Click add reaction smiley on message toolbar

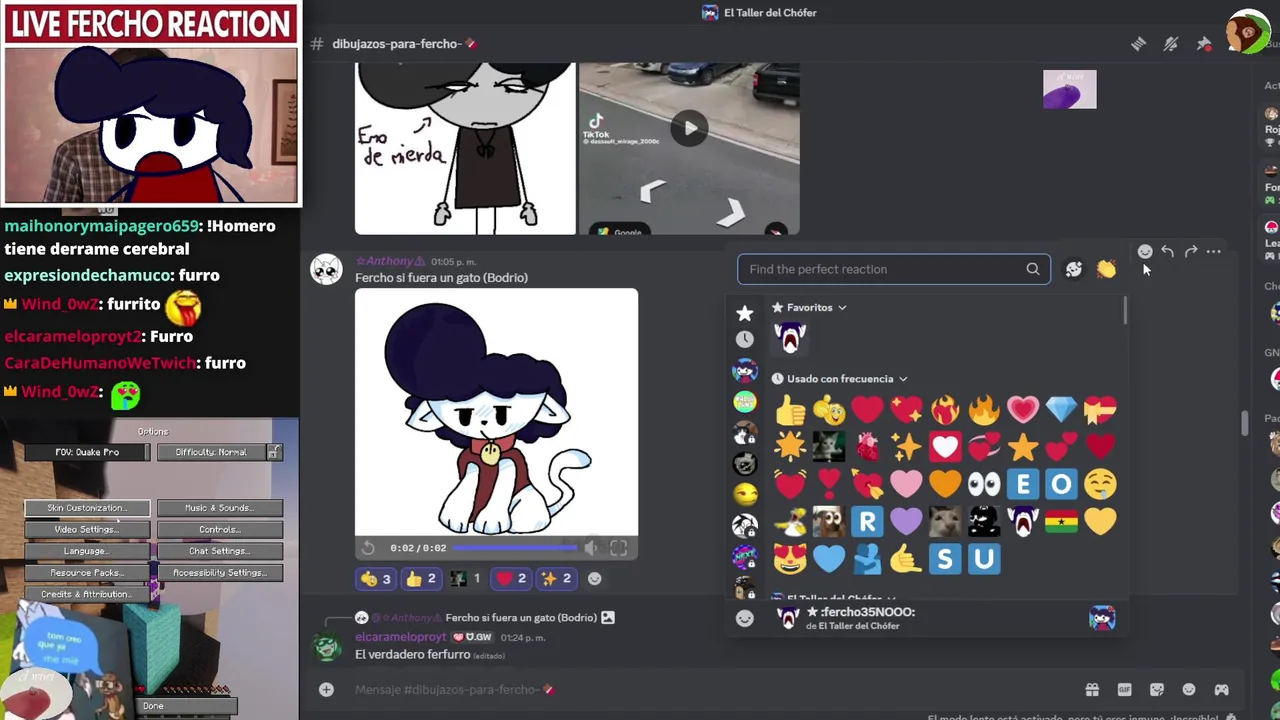tap(1145, 252)
